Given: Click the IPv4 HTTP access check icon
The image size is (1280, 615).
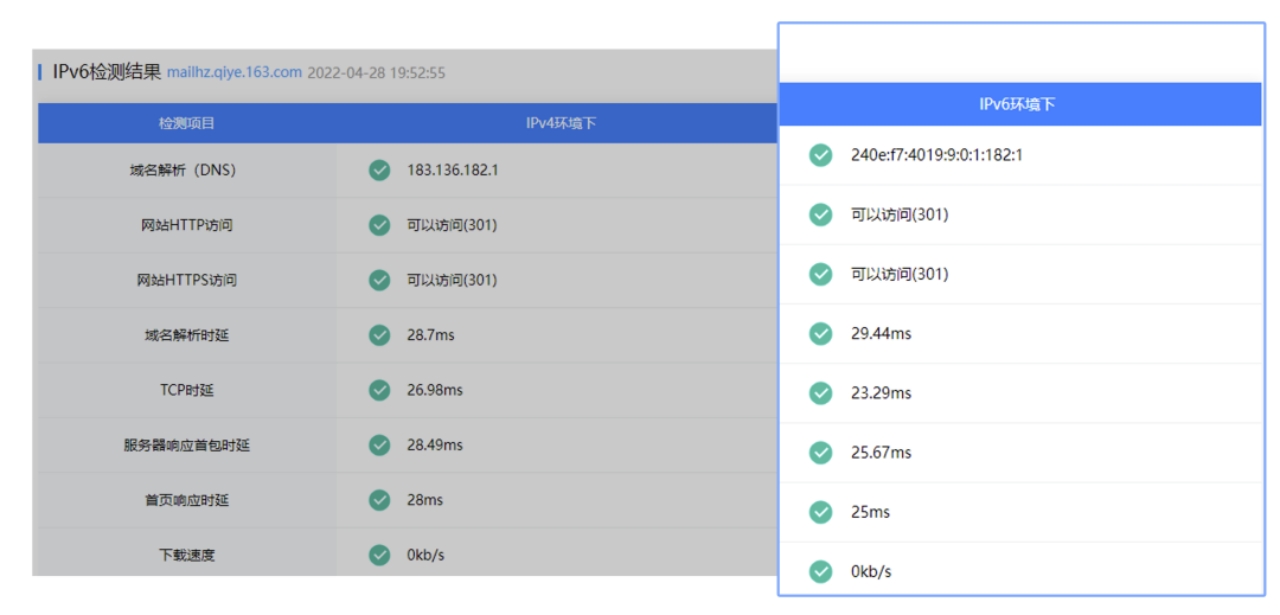Looking at the screenshot, I should tap(379, 225).
